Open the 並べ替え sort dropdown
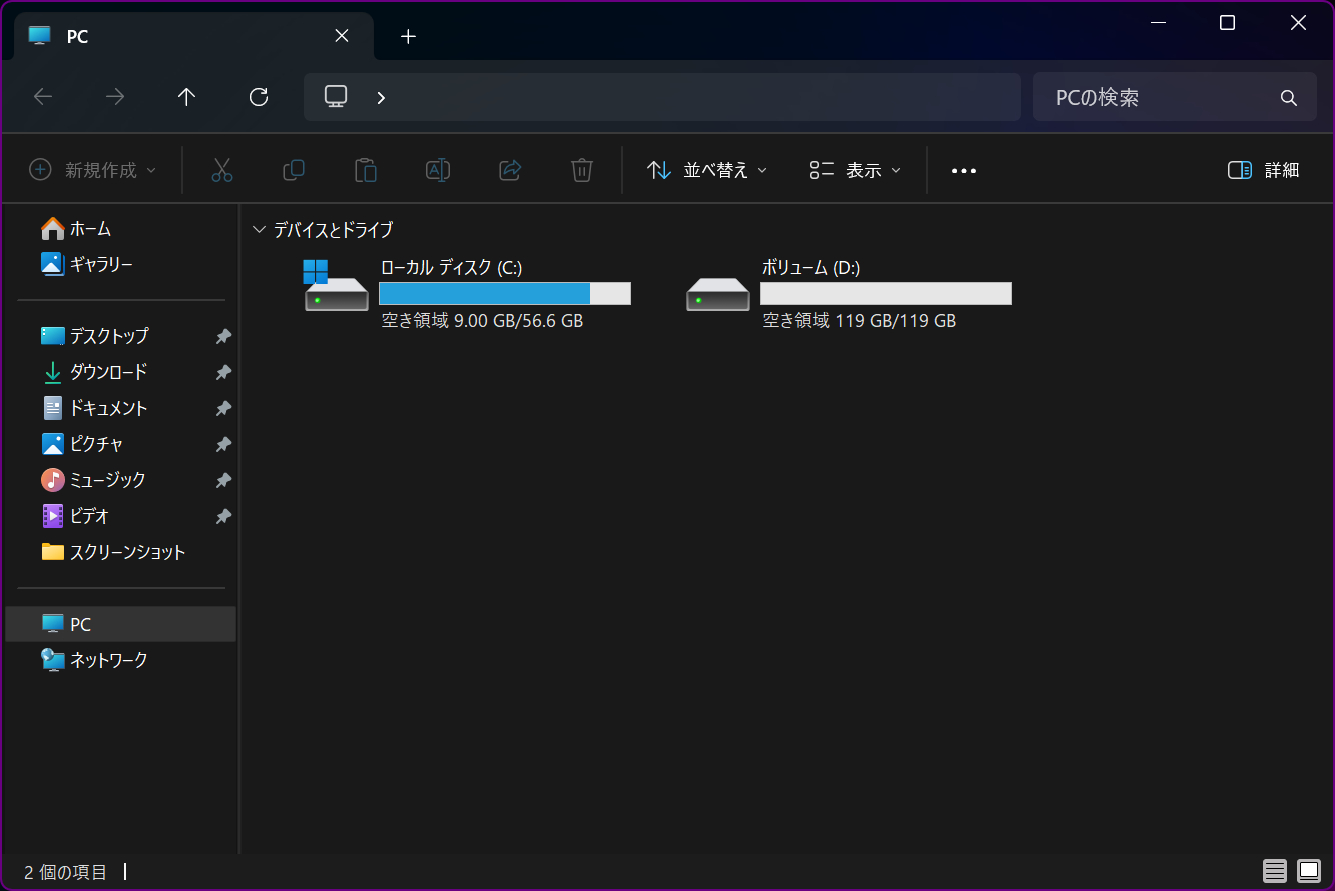 coord(707,170)
